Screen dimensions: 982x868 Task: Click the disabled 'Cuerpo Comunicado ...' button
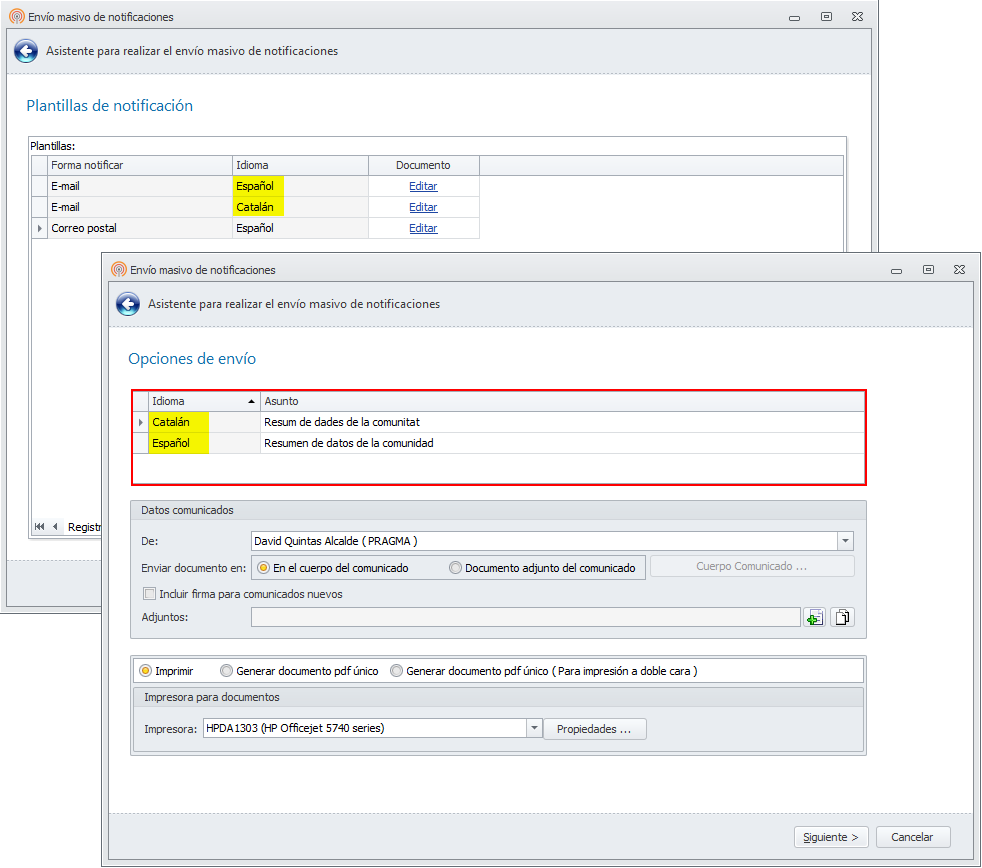752,566
